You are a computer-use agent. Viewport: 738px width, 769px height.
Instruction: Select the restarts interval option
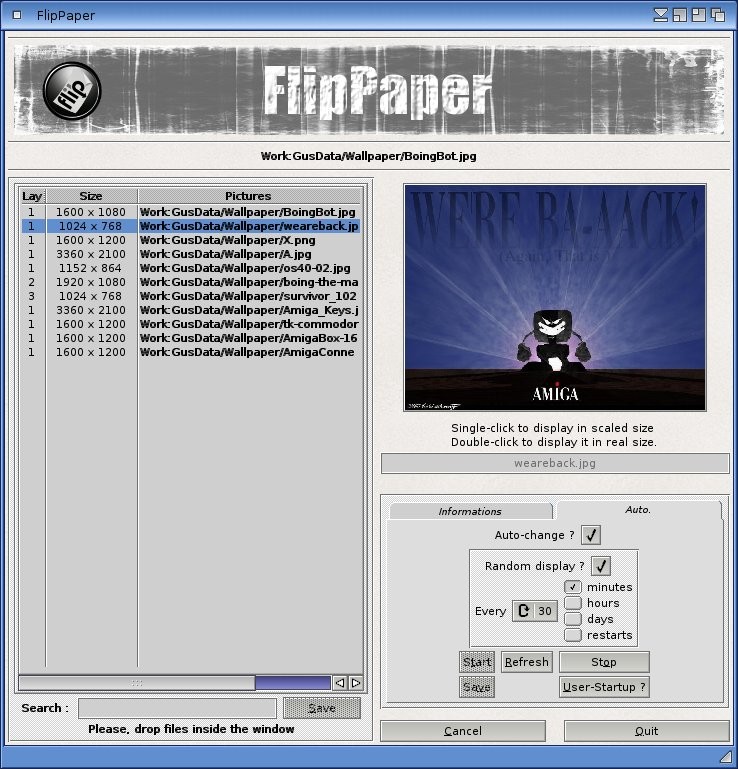point(573,635)
